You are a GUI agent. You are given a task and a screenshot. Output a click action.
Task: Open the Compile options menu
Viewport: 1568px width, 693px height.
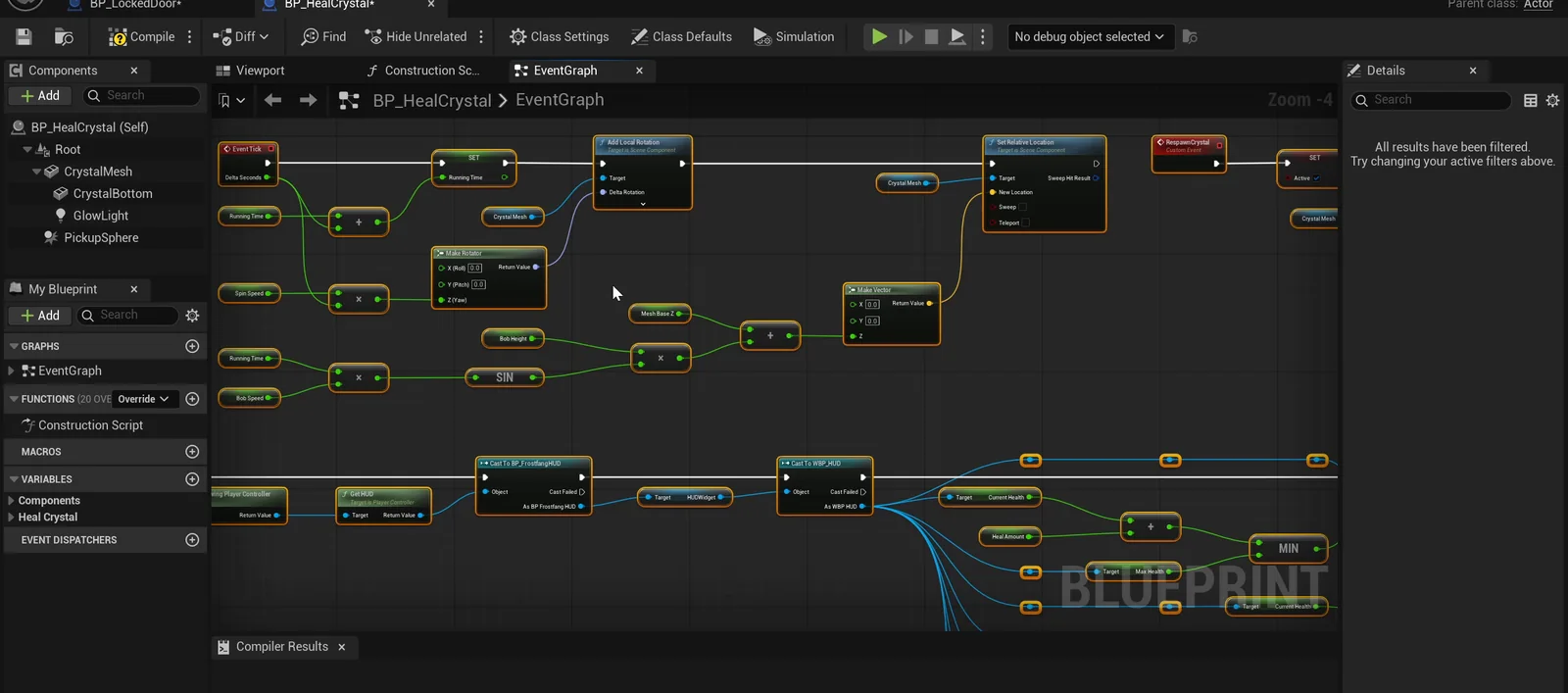coord(190,37)
